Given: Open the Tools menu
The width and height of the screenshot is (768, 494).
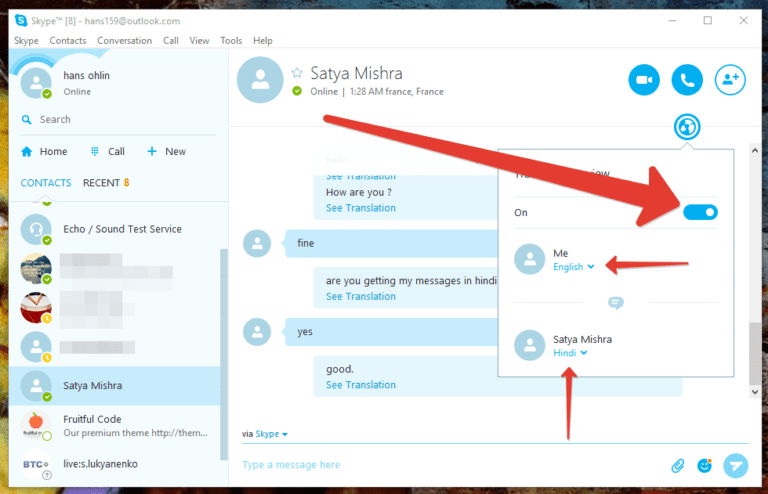Looking at the screenshot, I should click(x=231, y=41).
